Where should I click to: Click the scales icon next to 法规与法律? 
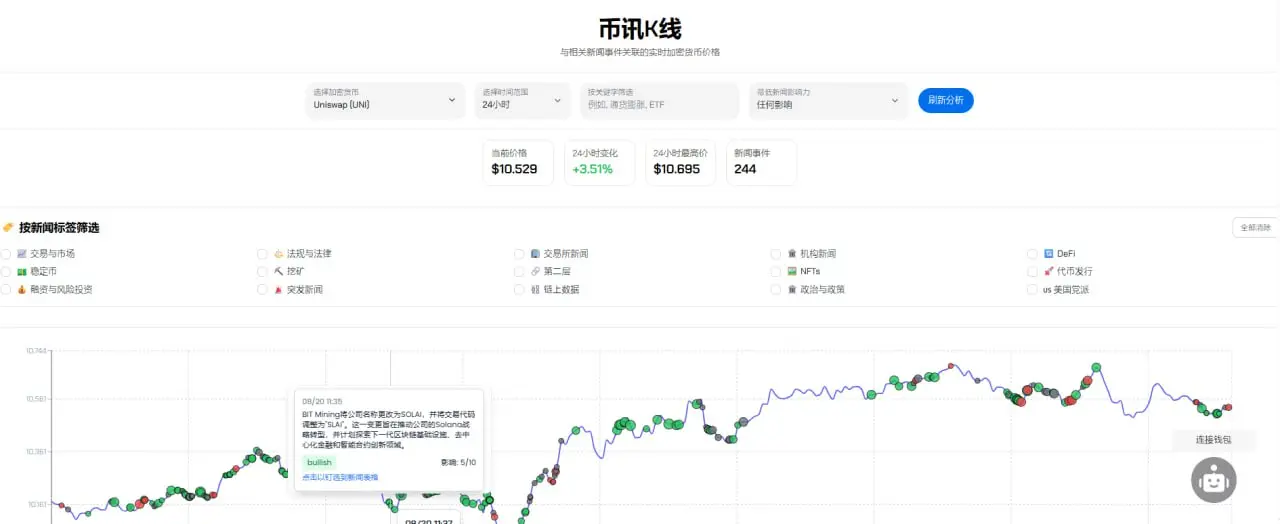coord(279,254)
